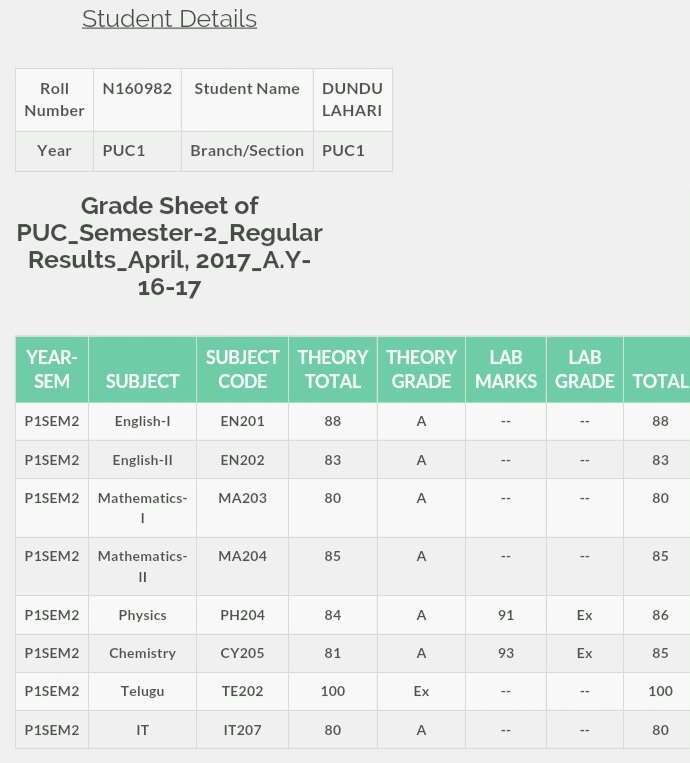This screenshot has height=763, width=690.
Task: Click the DUNDU LAHARI student name cell
Action: pos(353,100)
